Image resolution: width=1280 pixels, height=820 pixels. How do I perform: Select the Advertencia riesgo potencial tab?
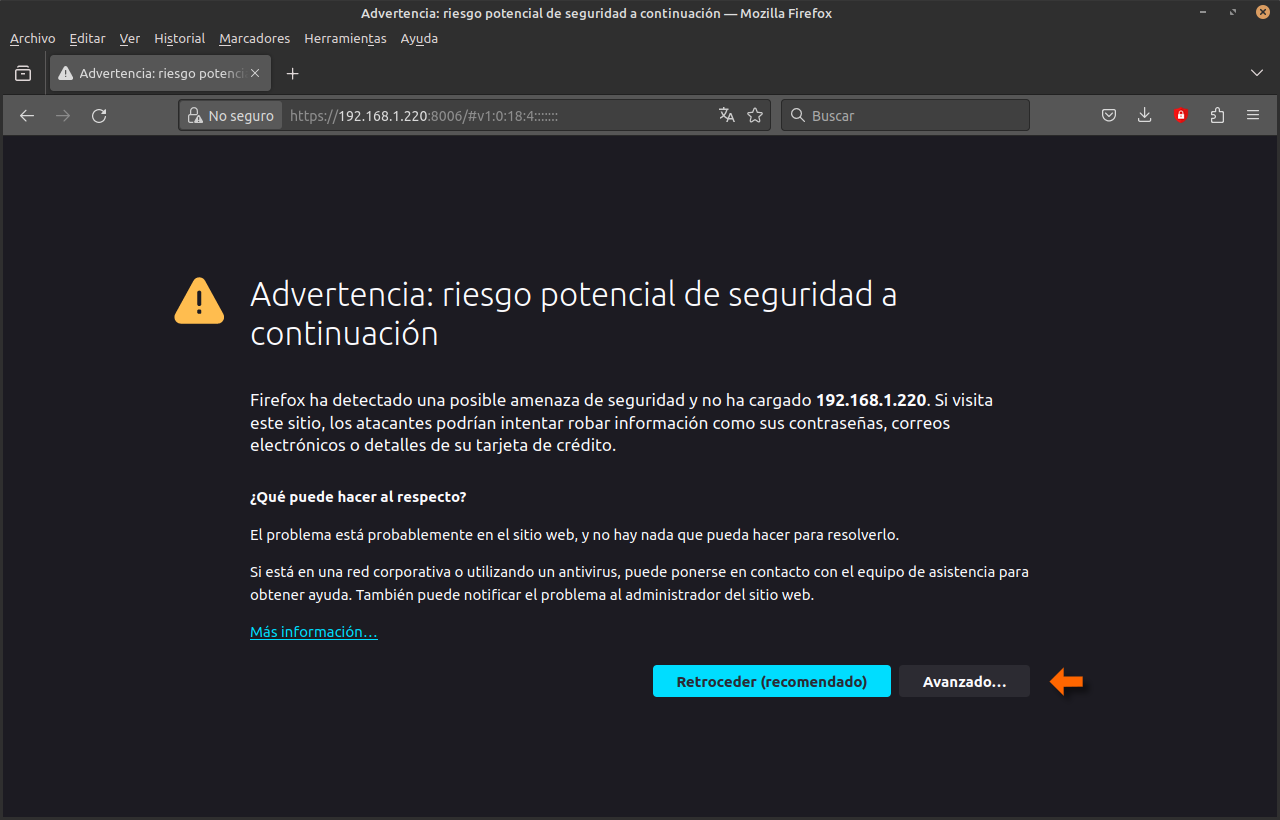click(x=160, y=74)
